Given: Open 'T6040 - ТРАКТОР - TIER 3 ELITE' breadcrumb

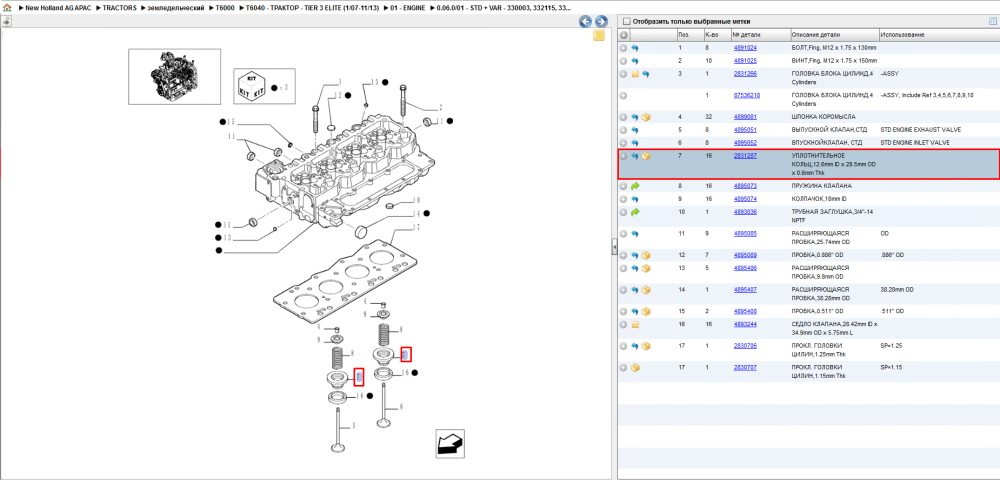Looking at the screenshot, I should pos(312,8).
